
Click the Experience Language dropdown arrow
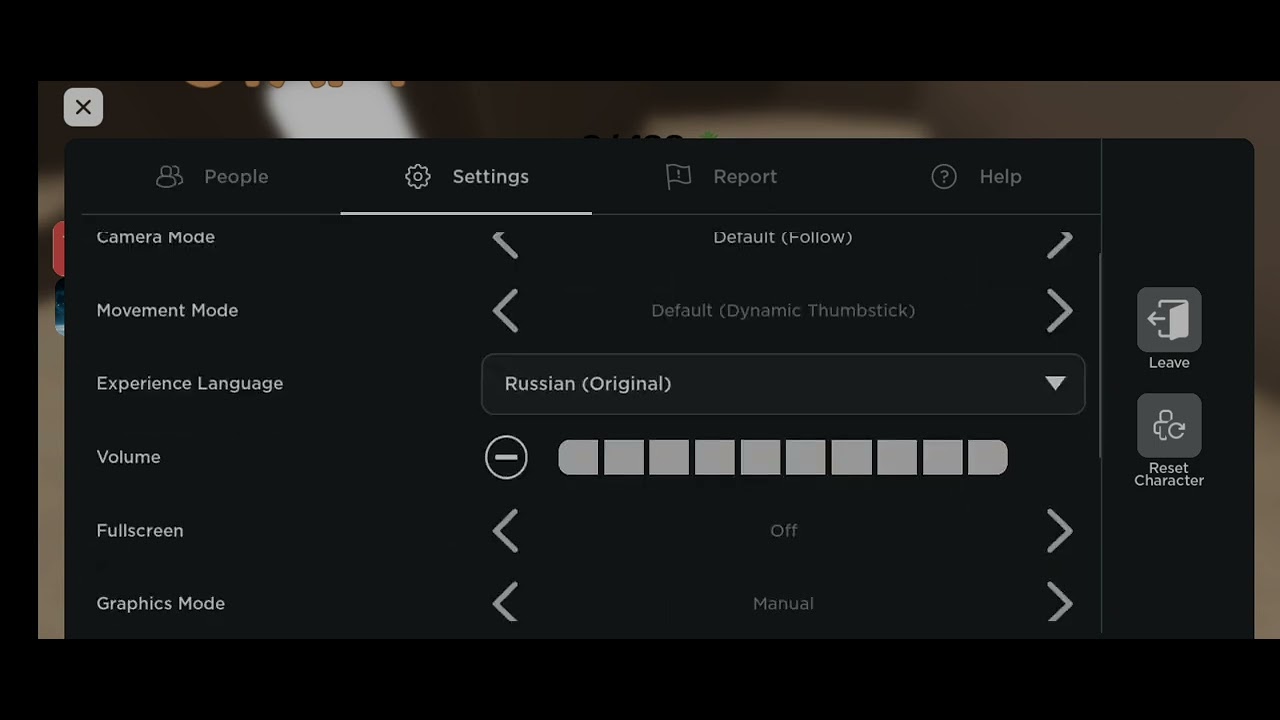click(x=1055, y=384)
